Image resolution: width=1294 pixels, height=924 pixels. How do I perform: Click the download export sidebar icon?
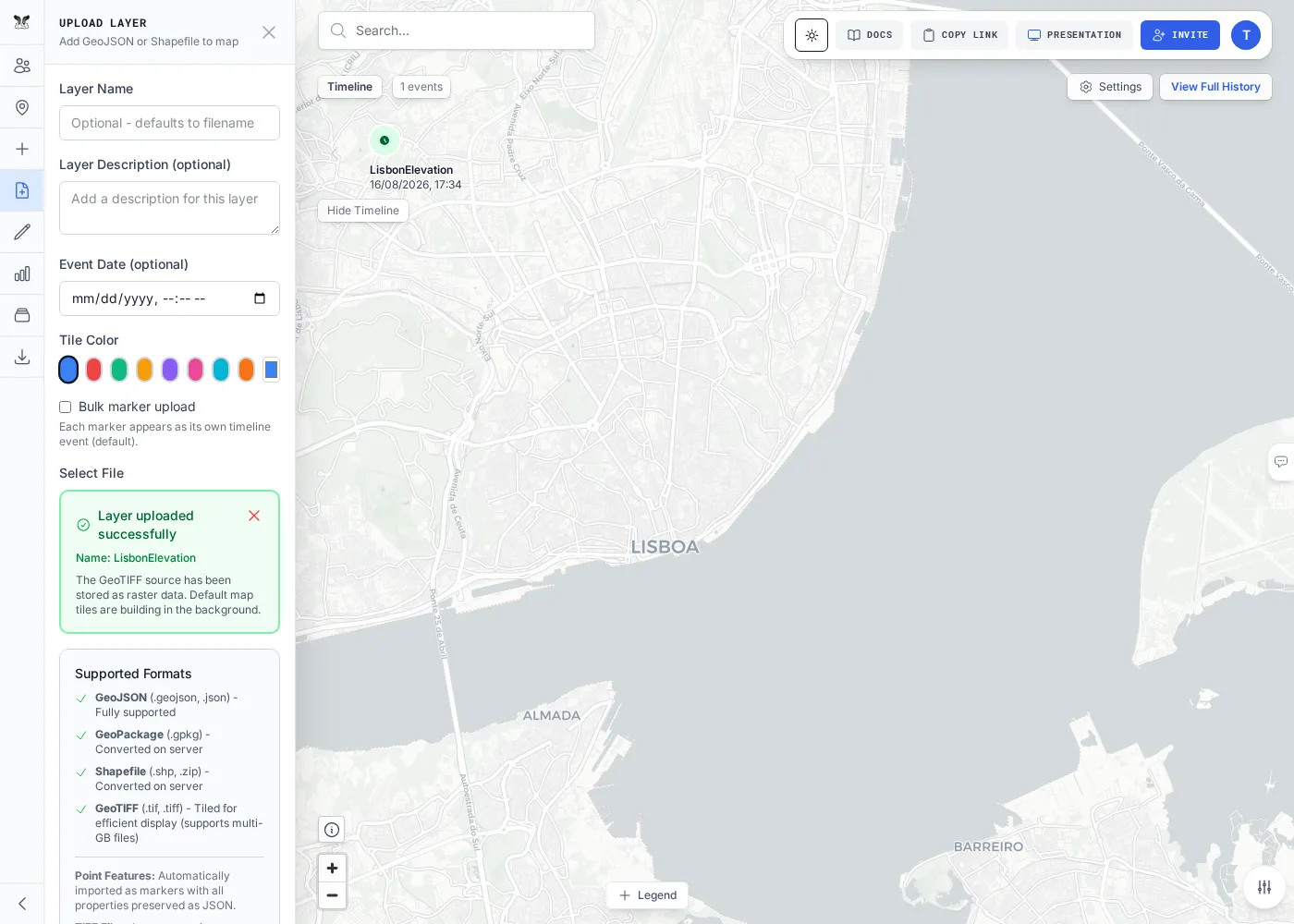coord(22,357)
